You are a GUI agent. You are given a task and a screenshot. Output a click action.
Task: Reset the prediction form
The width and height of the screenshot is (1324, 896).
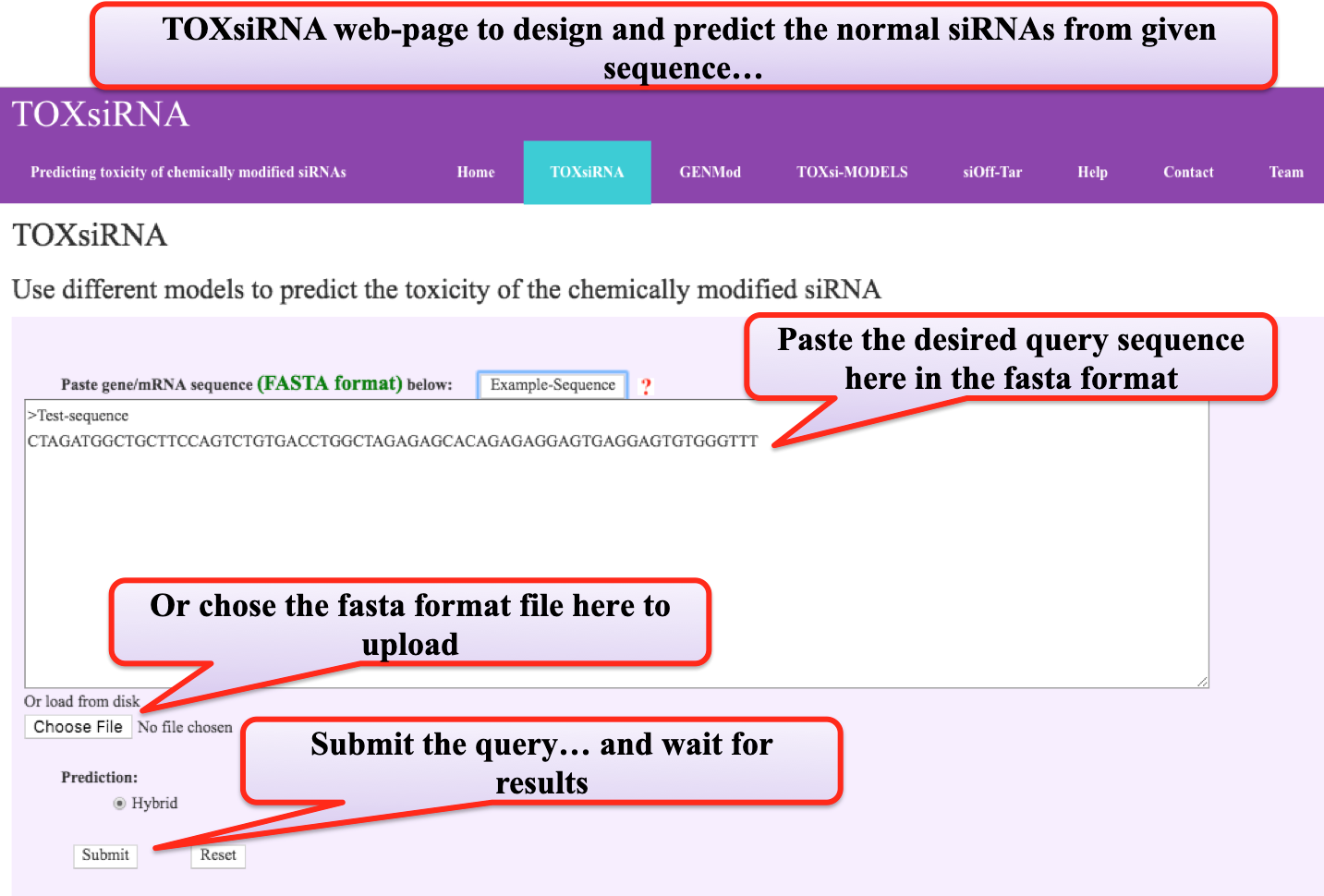pyautogui.click(x=218, y=855)
